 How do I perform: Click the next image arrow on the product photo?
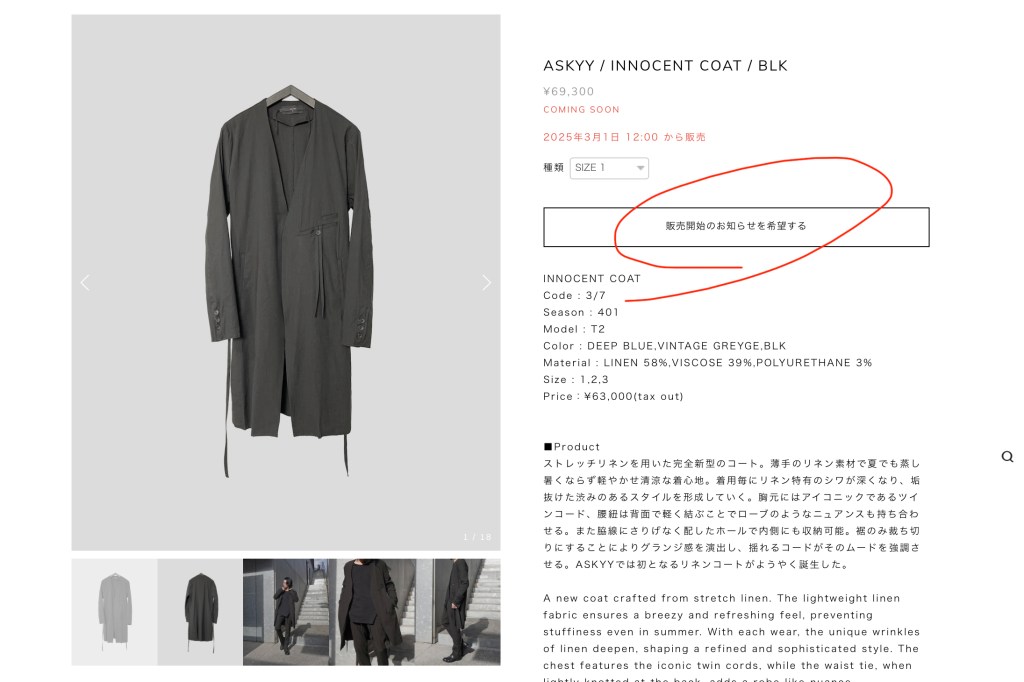pyautogui.click(x=487, y=283)
